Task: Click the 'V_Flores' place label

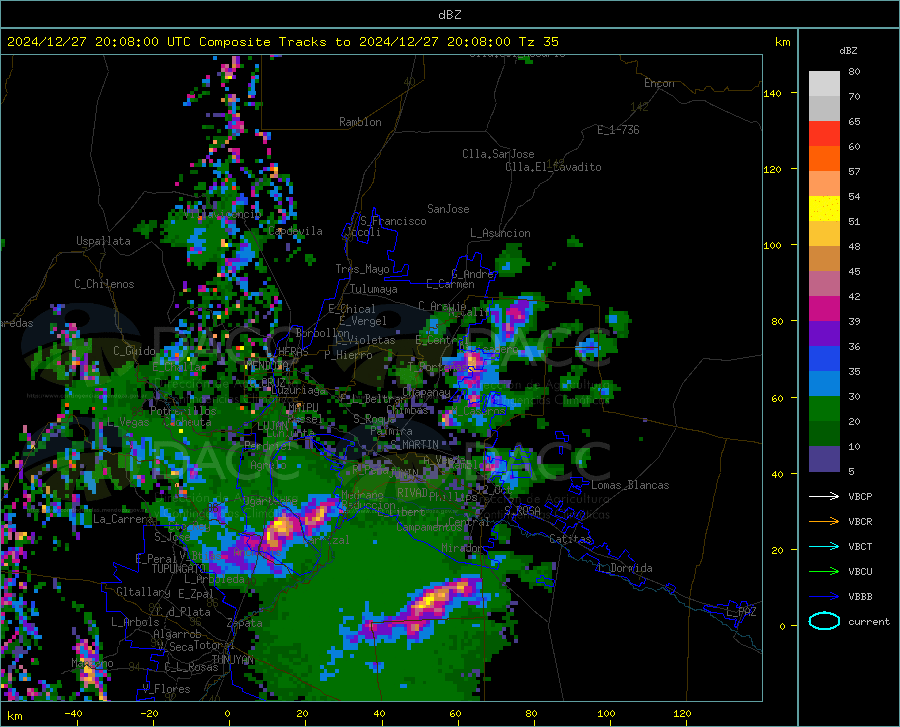Action: pyautogui.click(x=166, y=689)
